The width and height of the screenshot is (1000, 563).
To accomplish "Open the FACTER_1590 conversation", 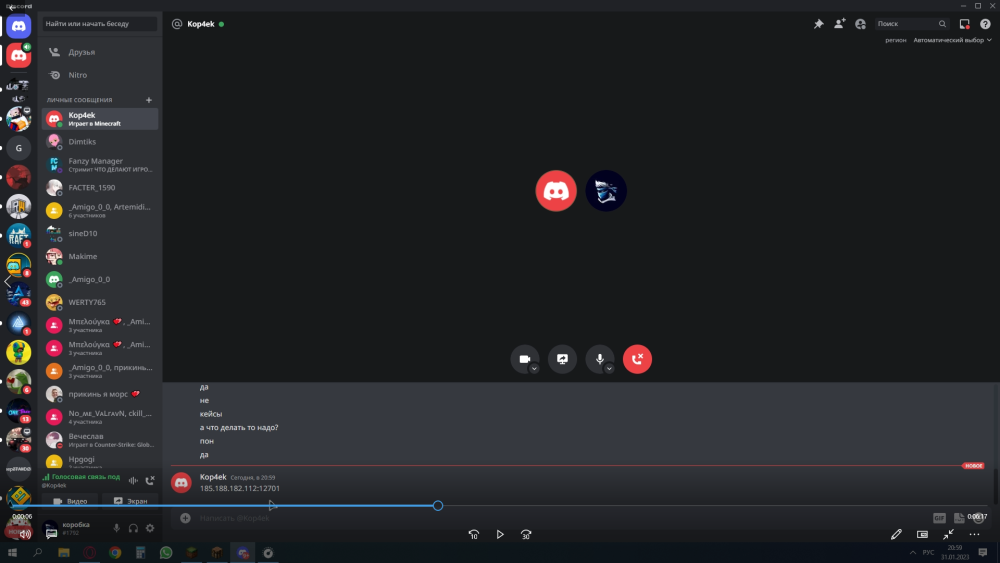I will point(99,187).
